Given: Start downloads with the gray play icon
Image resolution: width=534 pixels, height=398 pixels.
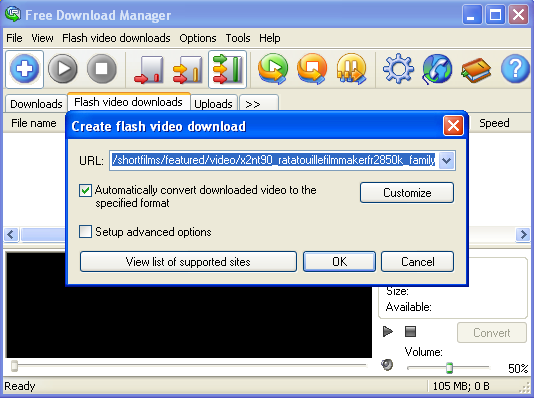Looking at the screenshot, I should click(x=63, y=69).
